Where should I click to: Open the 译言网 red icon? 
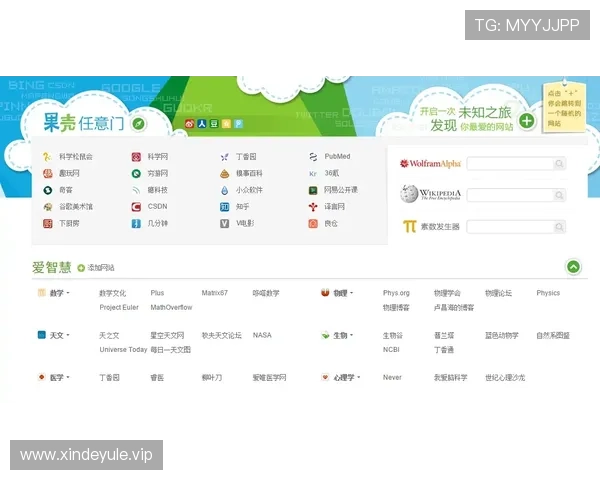(313, 207)
